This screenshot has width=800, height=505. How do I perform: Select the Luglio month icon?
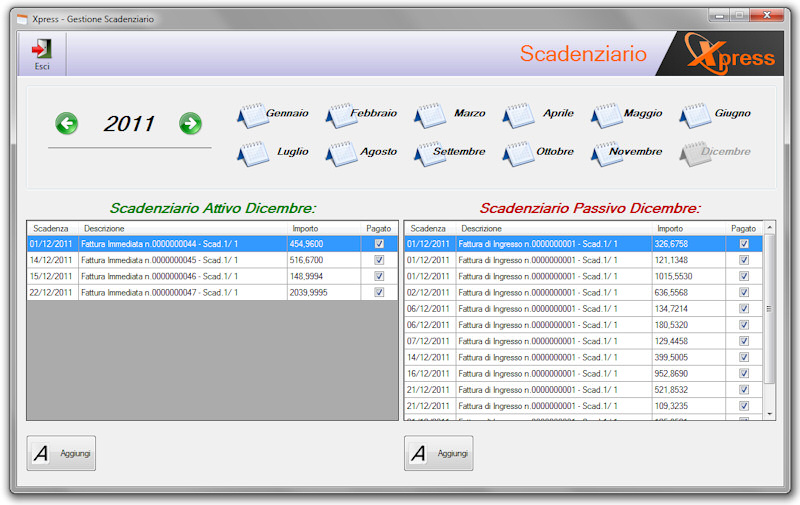tap(252, 154)
